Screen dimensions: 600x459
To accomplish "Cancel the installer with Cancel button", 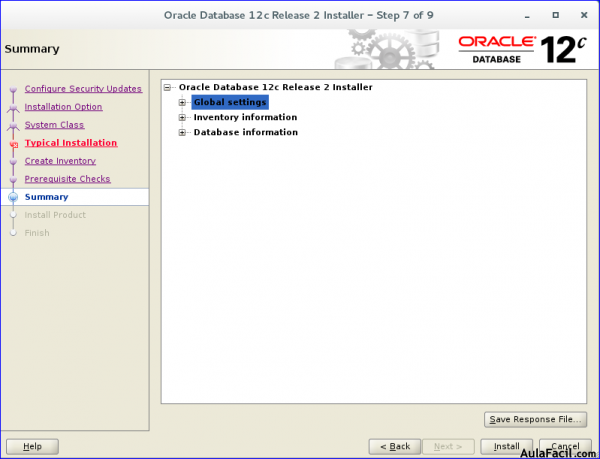I will pos(565,446).
